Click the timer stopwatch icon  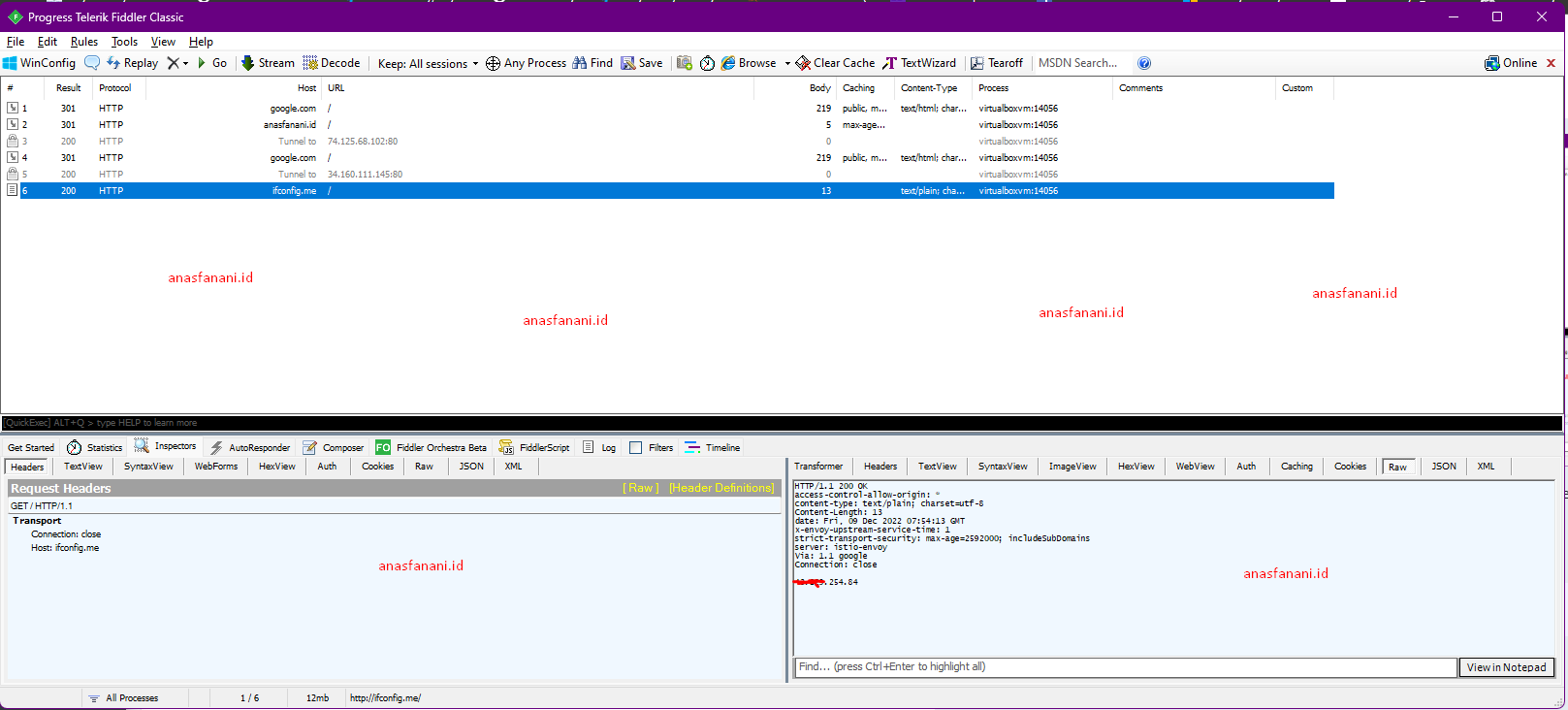coord(708,63)
